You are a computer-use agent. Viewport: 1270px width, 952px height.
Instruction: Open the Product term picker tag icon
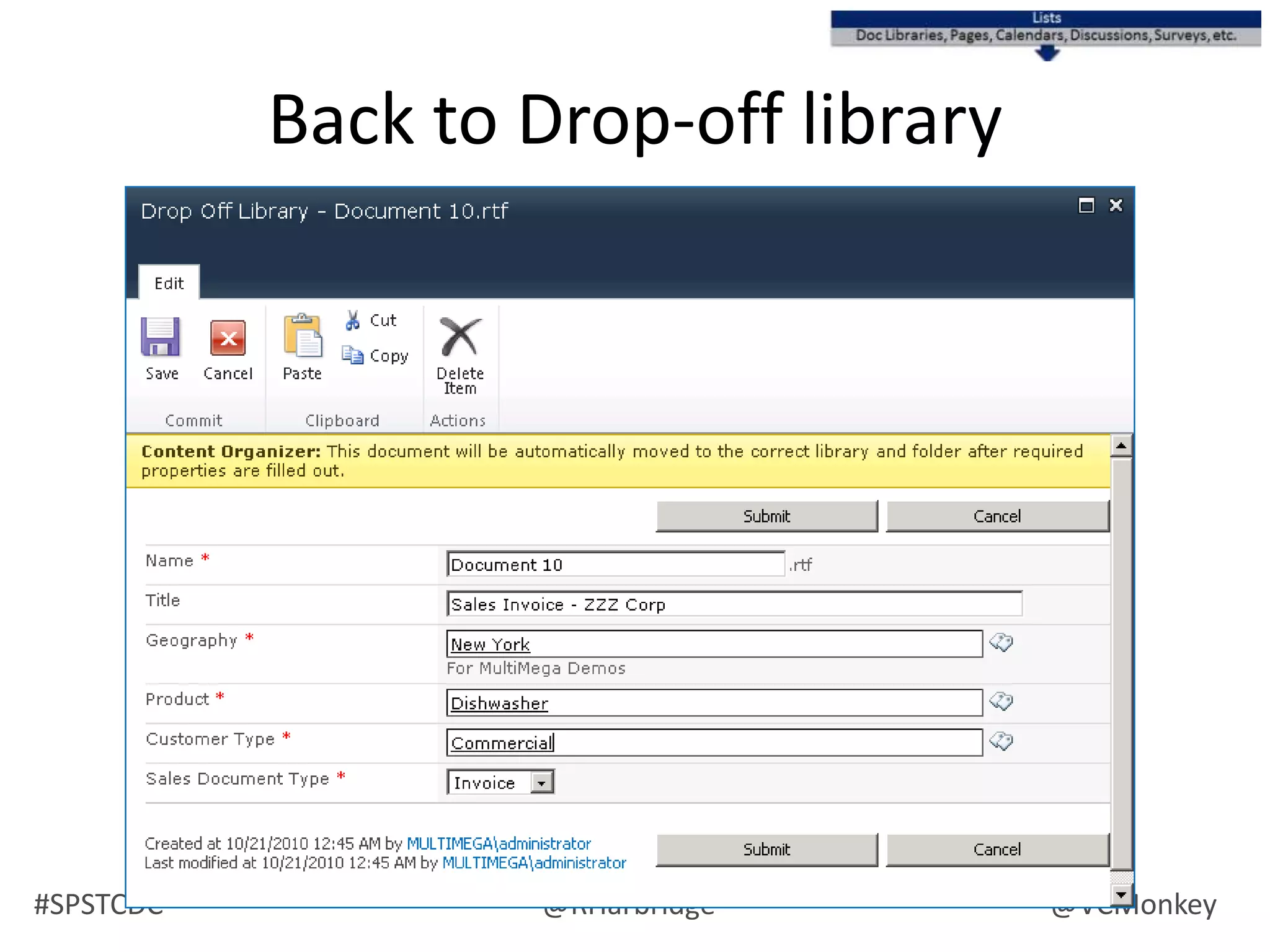pyautogui.click(x=1001, y=702)
